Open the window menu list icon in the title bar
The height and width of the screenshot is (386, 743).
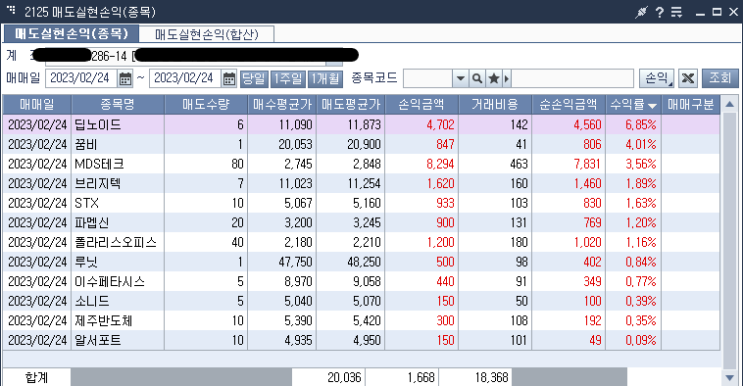[677, 12]
